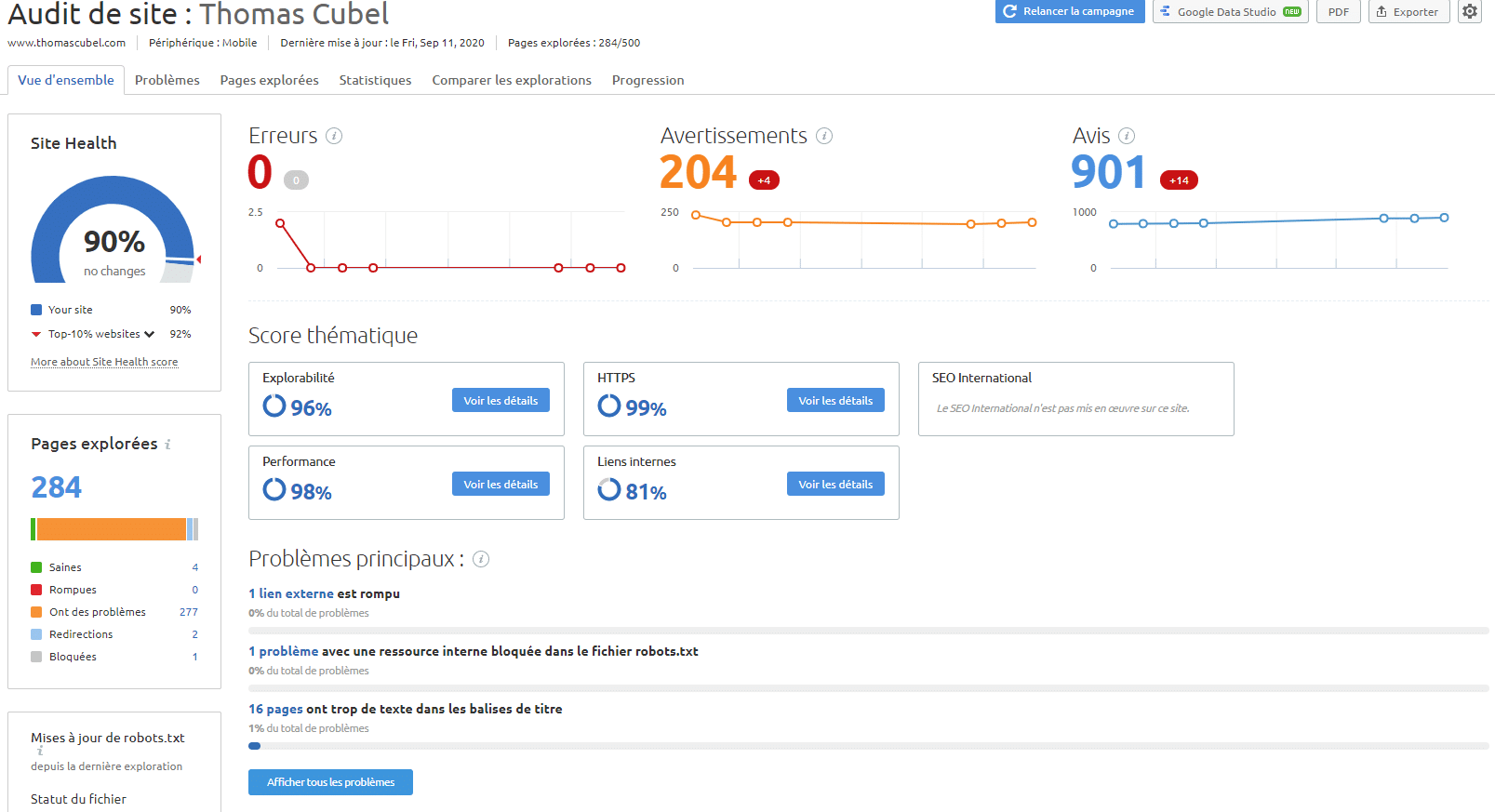Screen dimensions: 1495x812
Task: Click the Exporter upload icon
Action: 1382,11
